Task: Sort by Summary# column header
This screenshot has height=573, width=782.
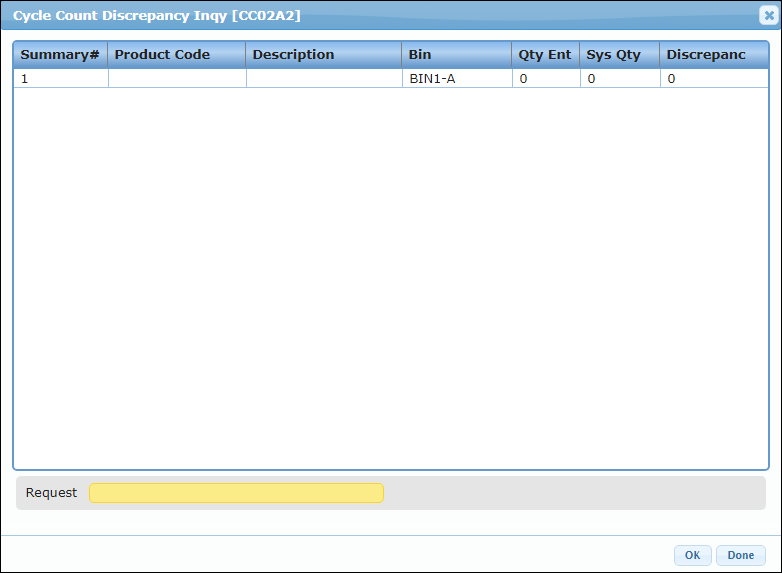Action: [60, 55]
